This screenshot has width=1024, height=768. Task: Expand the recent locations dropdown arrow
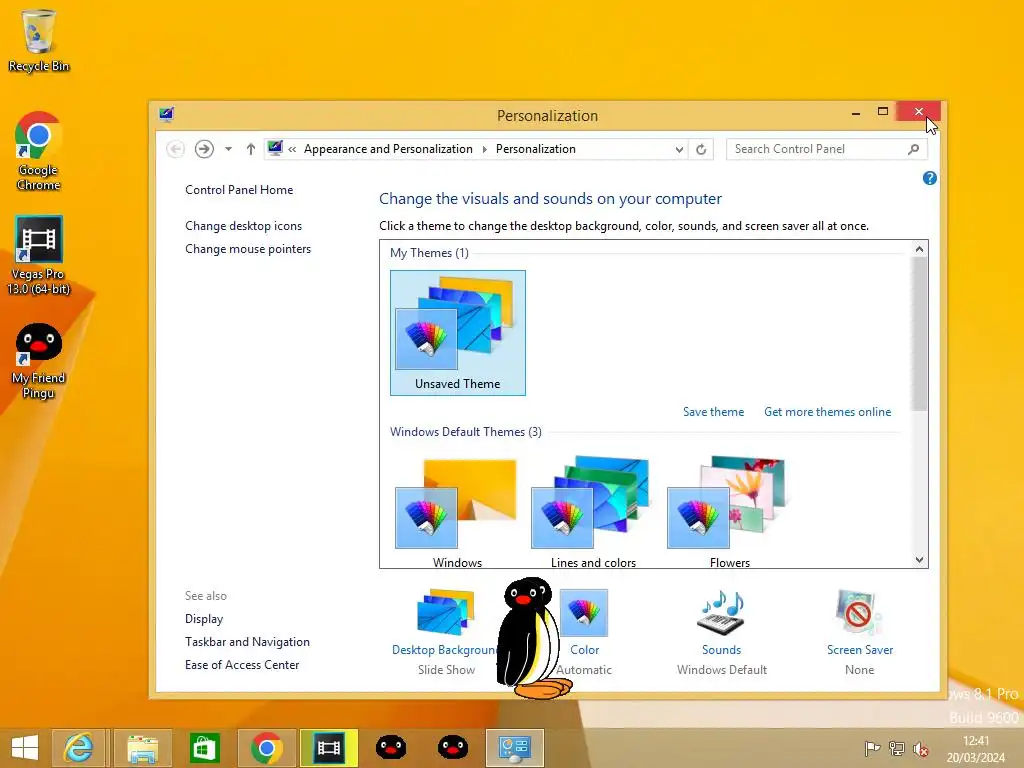tap(228, 150)
